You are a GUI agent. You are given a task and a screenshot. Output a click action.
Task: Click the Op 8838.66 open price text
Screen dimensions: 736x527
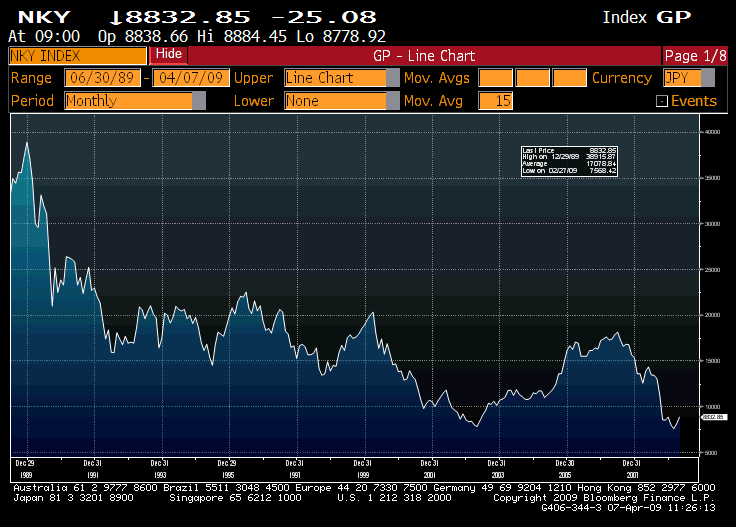point(143,36)
